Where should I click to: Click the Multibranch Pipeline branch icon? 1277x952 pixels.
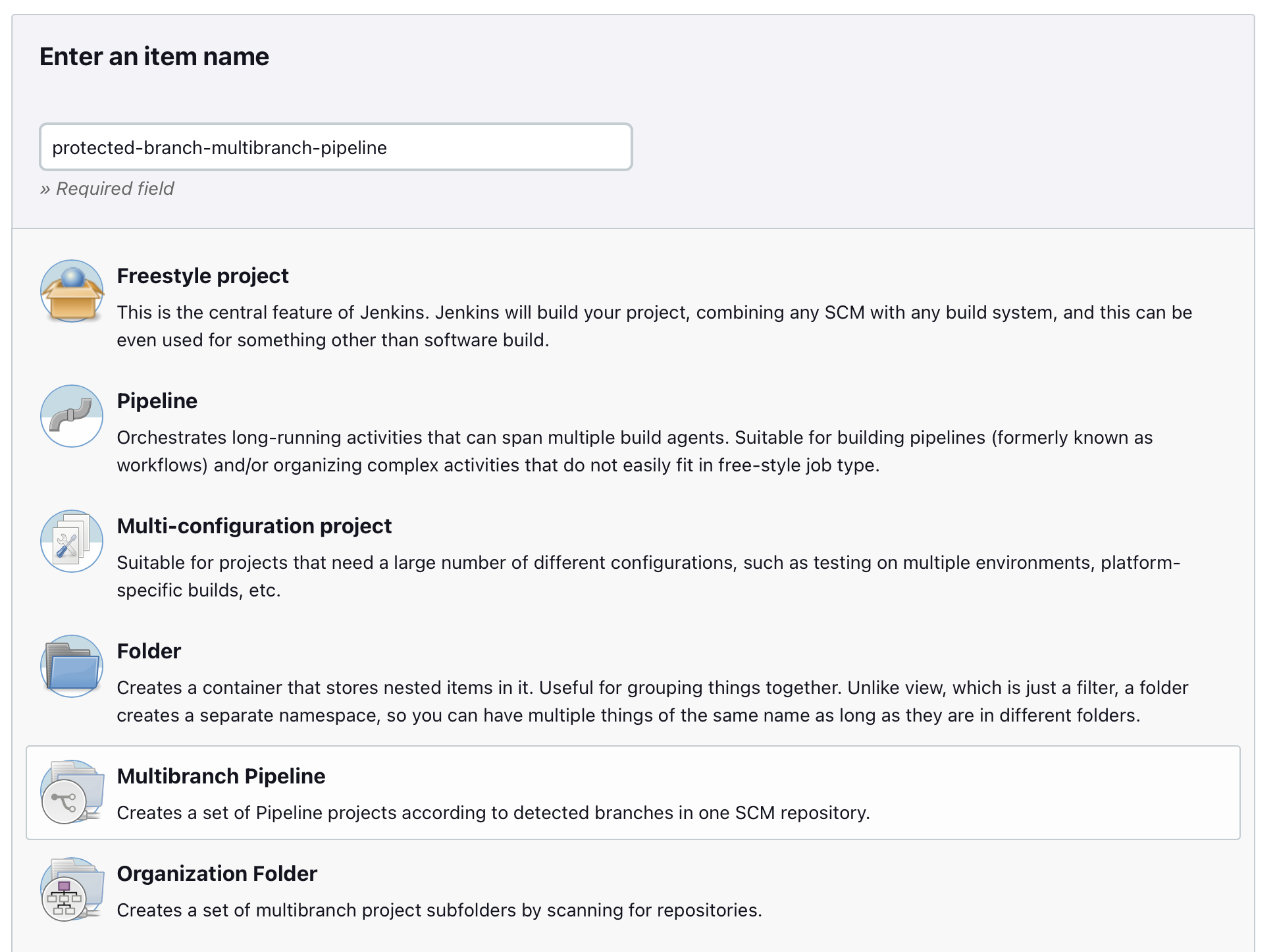72,791
